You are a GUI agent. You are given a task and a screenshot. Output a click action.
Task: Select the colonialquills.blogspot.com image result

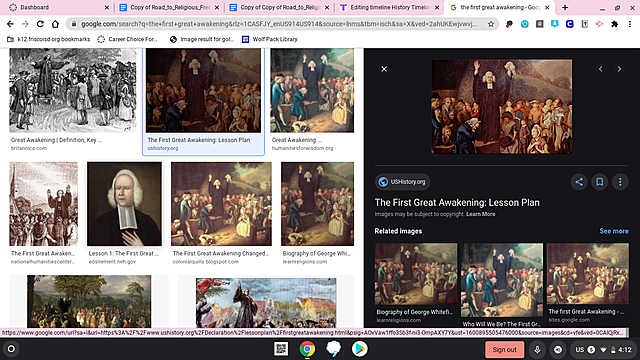221,204
